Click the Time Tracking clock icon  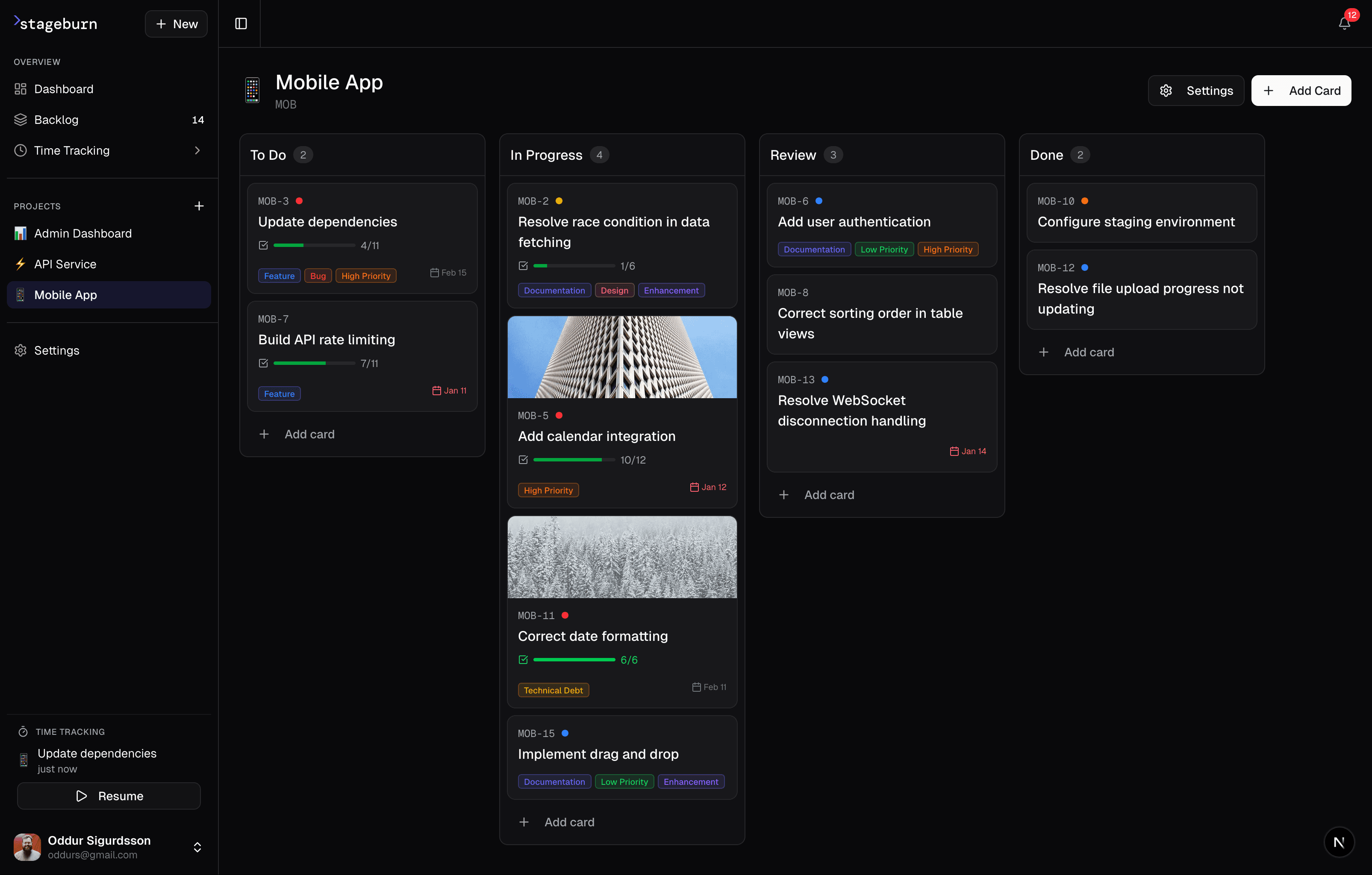coord(21,150)
